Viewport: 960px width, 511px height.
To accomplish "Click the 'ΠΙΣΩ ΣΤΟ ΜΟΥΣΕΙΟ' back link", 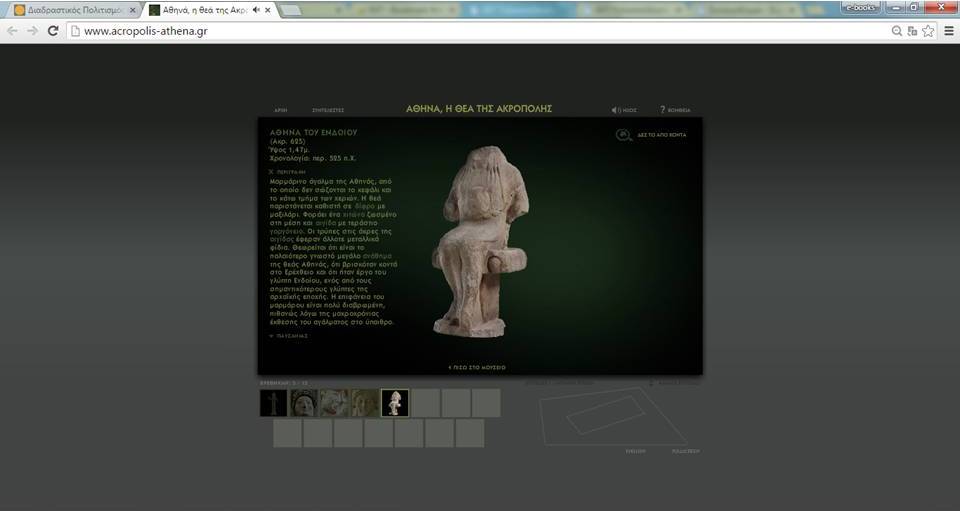I will [x=480, y=367].
